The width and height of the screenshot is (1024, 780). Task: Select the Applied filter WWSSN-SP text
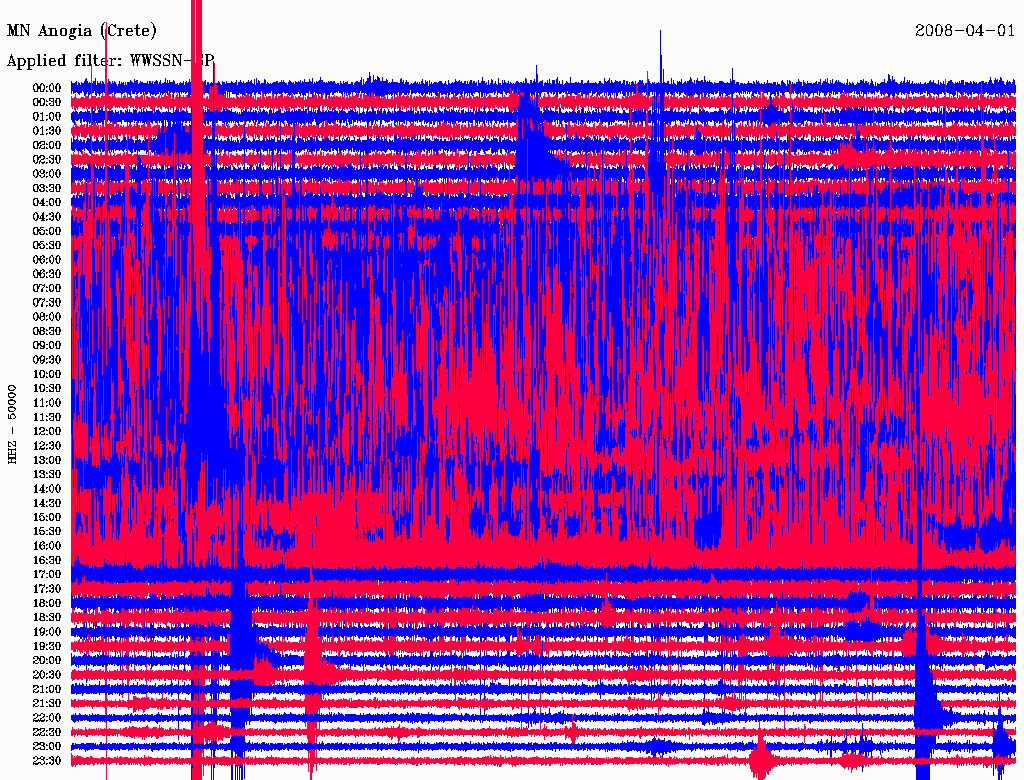click(110, 61)
